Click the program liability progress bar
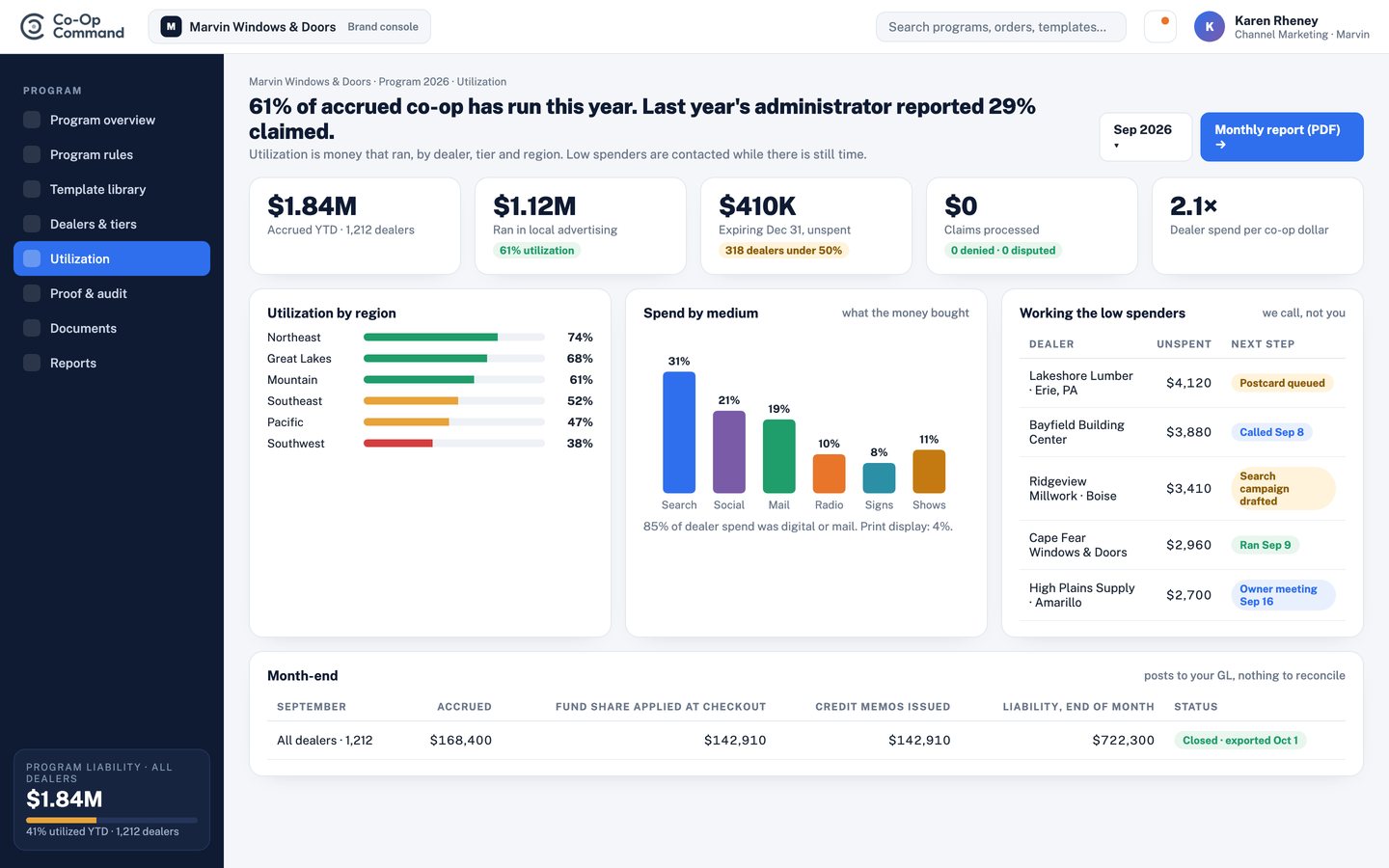This screenshot has height=868, width=1389. [112, 820]
